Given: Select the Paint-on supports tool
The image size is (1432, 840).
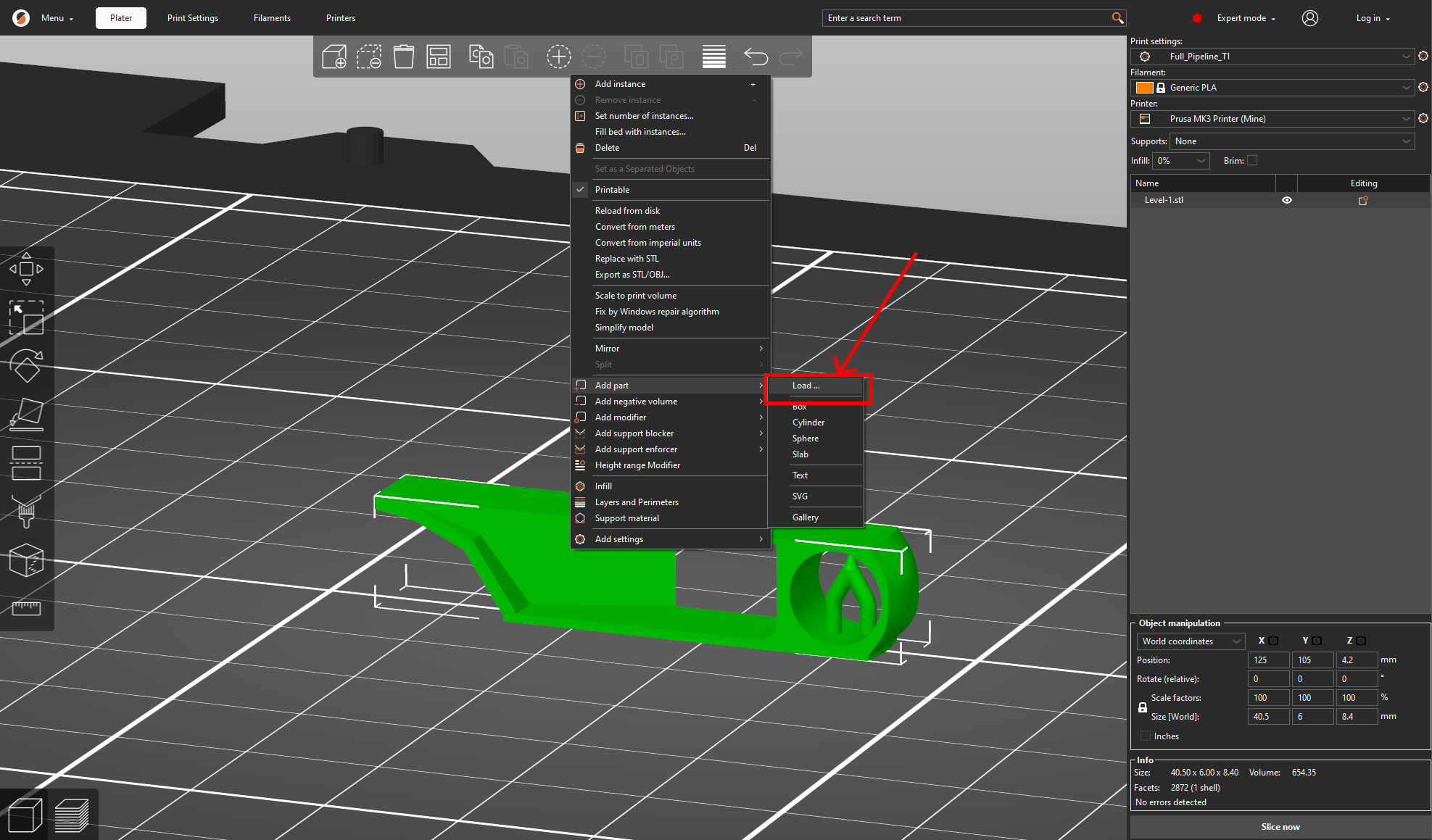Looking at the screenshot, I should pyautogui.click(x=26, y=512).
